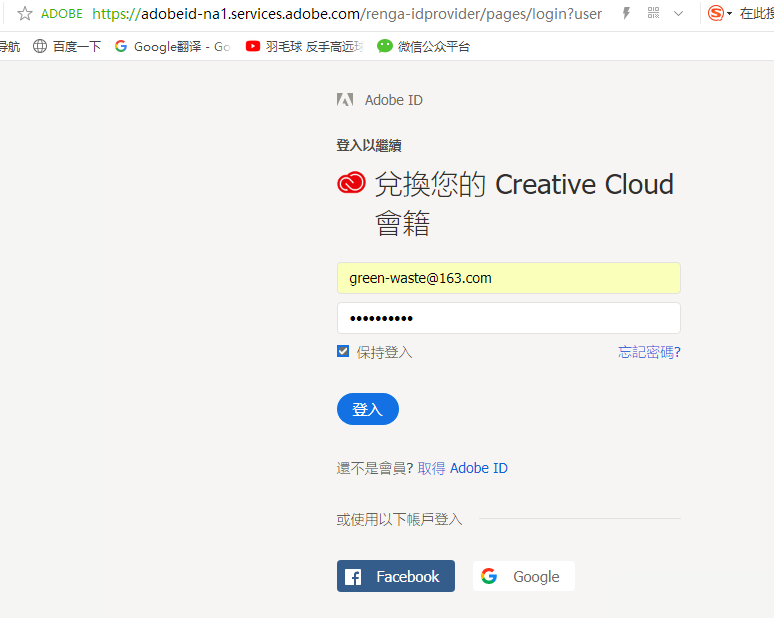Click the lightning bolt speed icon
The image size is (774, 618).
[626, 13]
